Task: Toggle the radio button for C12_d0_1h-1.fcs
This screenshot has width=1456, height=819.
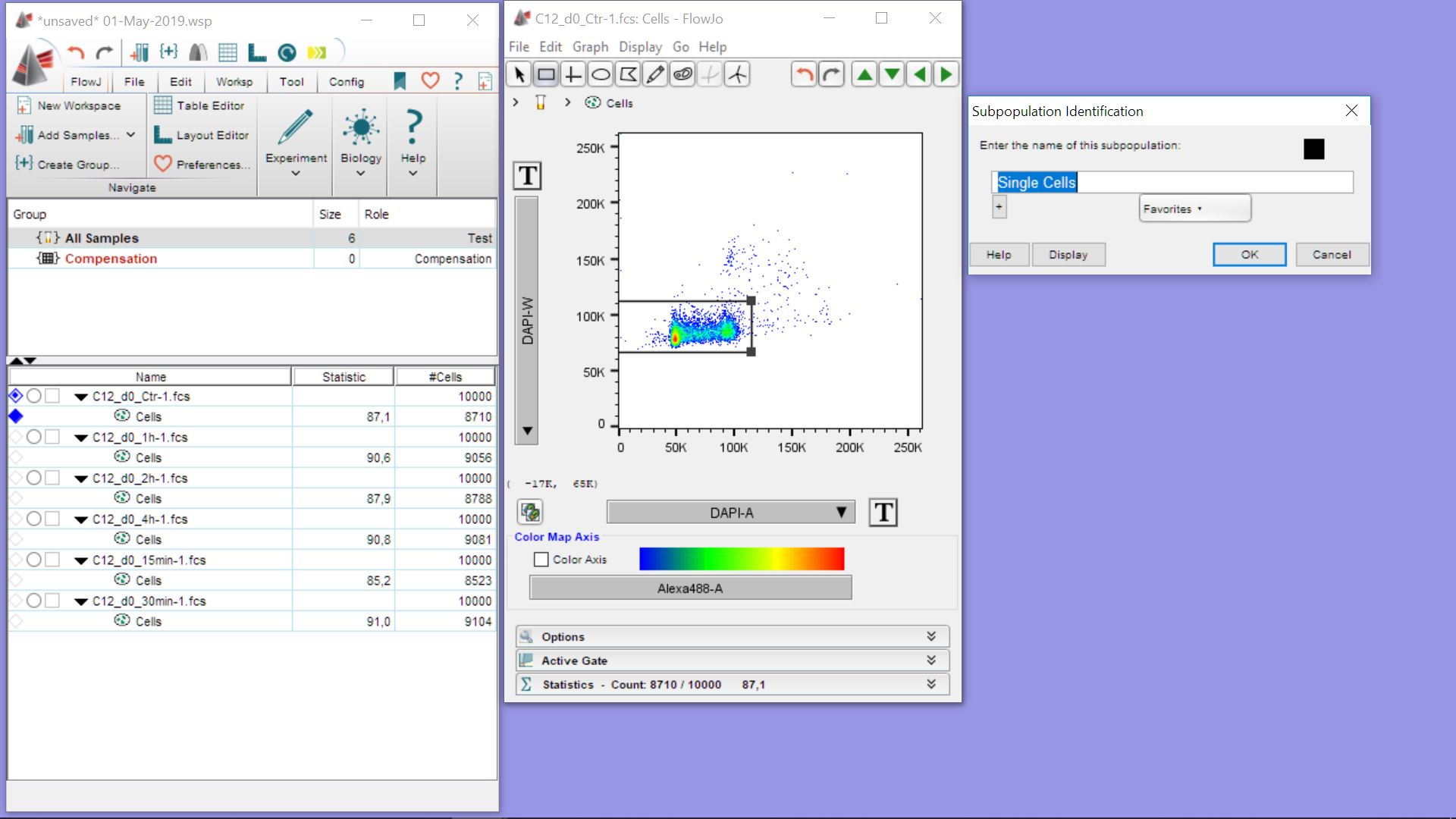Action: point(34,437)
